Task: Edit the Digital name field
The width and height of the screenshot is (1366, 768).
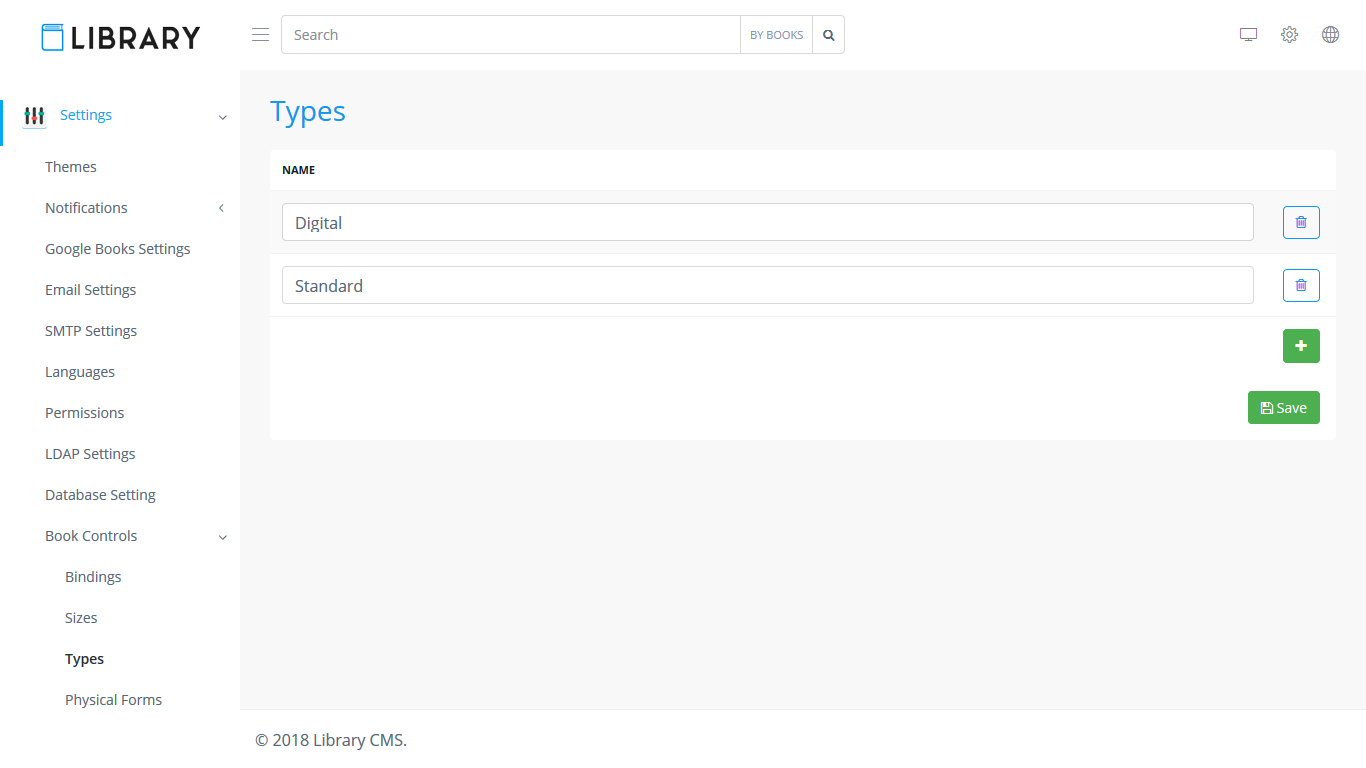Action: click(767, 222)
